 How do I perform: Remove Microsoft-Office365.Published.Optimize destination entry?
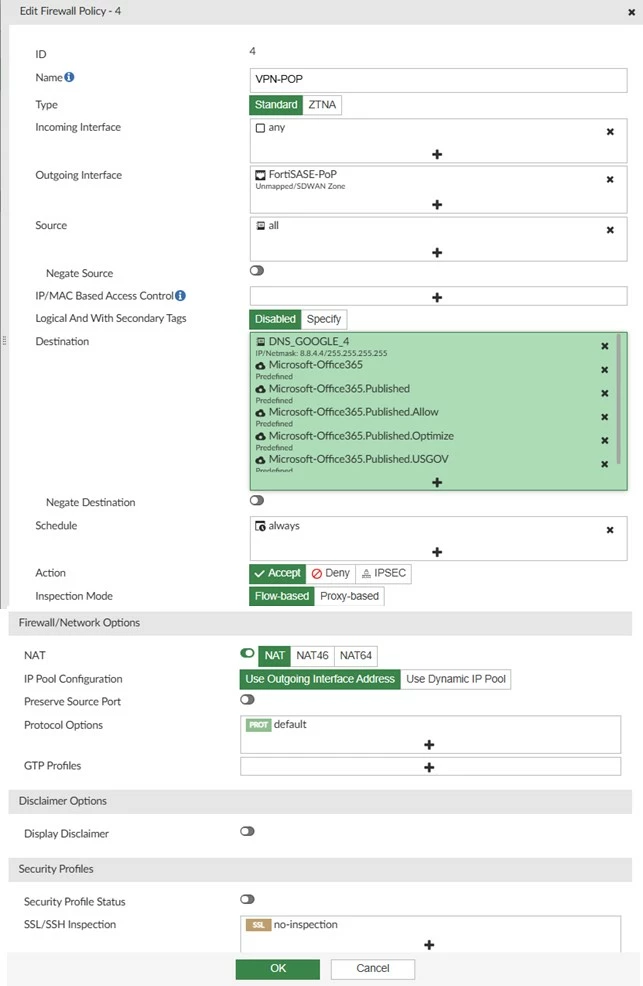[x=605, y=441]
